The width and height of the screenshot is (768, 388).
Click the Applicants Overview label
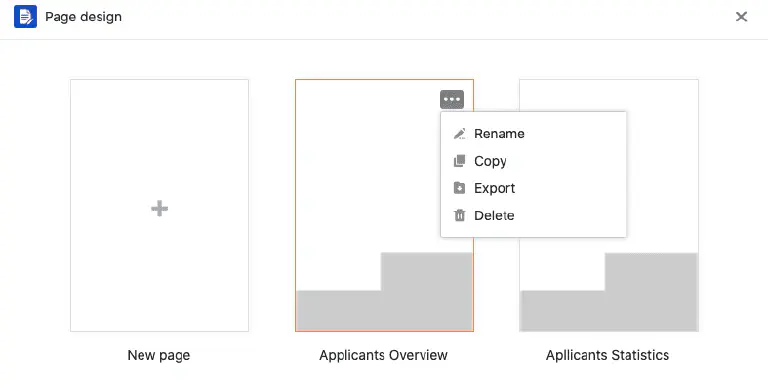(384, 355)
